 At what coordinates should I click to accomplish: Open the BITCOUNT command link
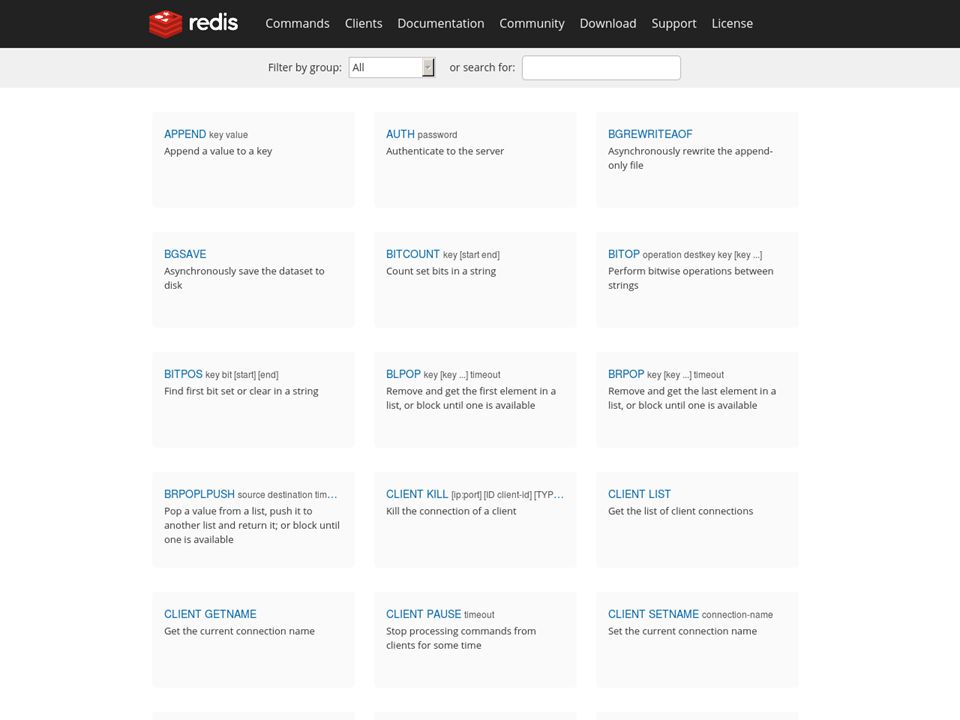[413, 254]
